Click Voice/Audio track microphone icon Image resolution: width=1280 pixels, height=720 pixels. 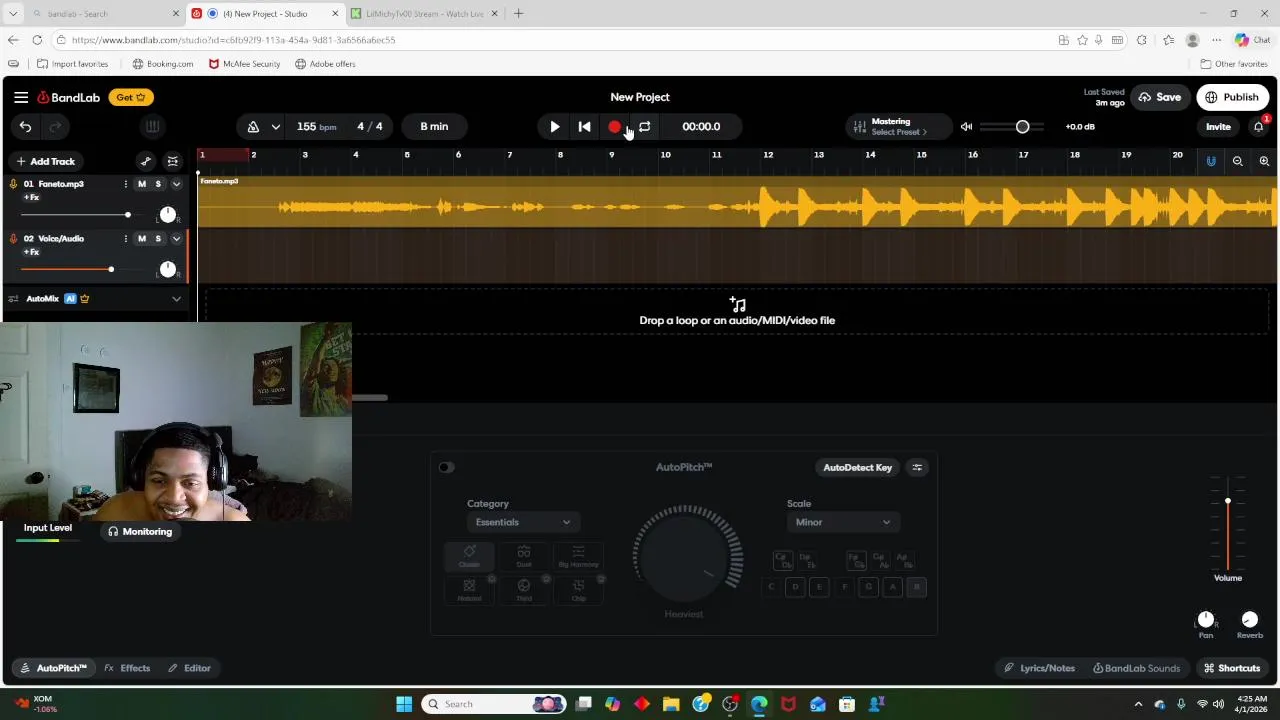(13, 239)
